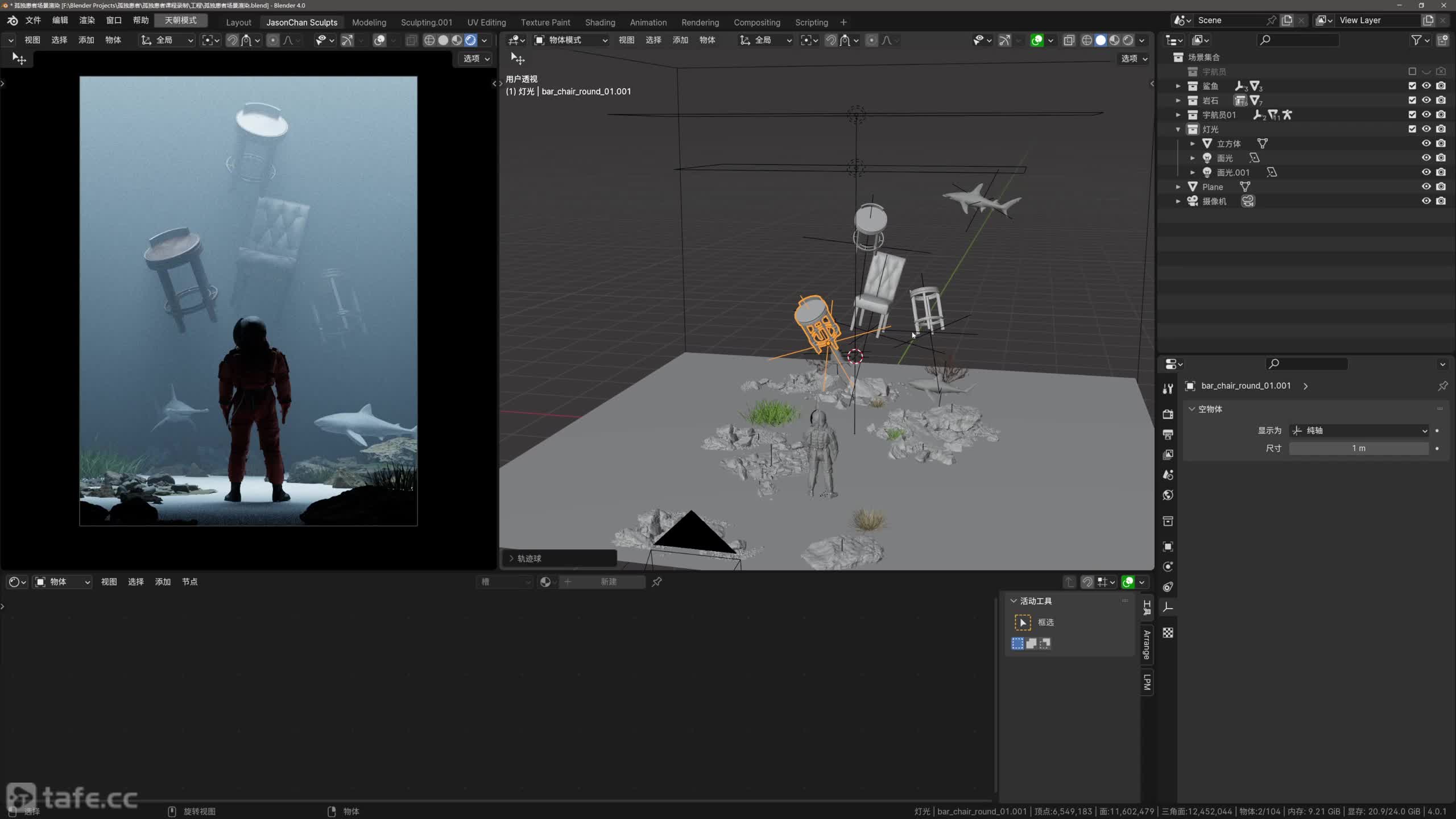The image size is (1456, 819).
Task: Hide the 摄像机 object with its eye icon
Action: tap(1426, 201)
